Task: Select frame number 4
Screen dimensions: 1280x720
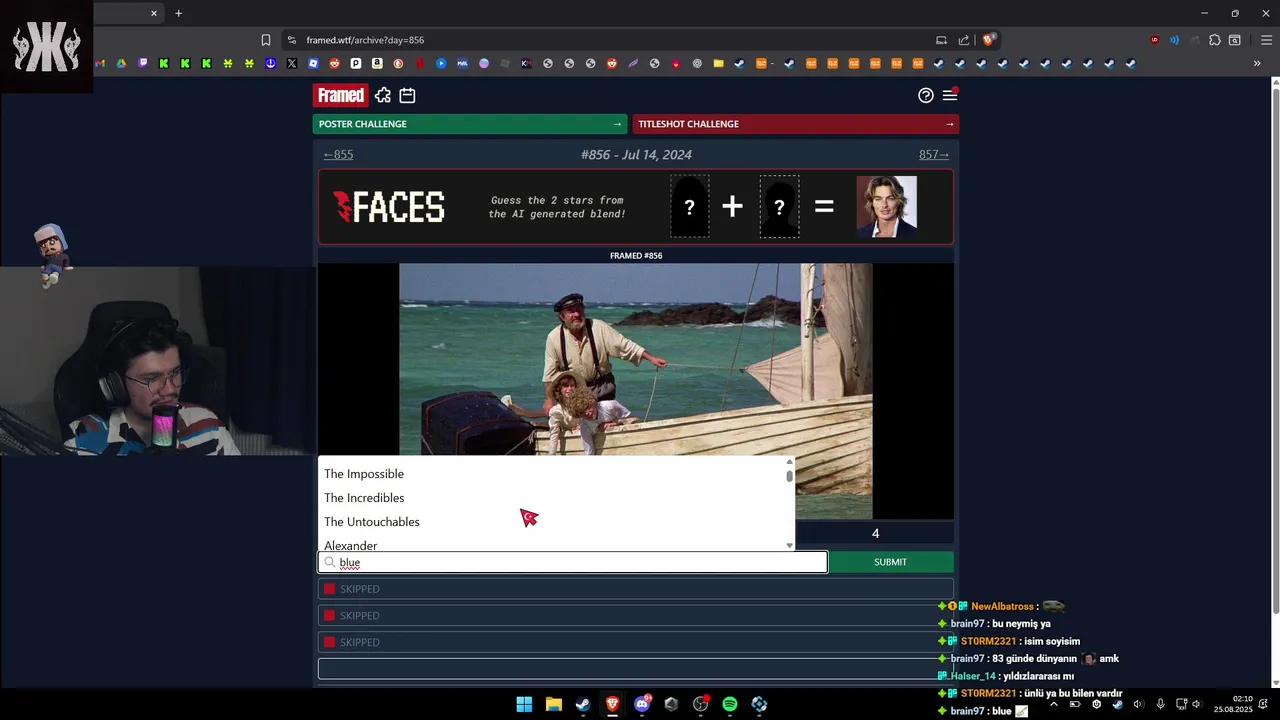Action: (x=875, y=534)
